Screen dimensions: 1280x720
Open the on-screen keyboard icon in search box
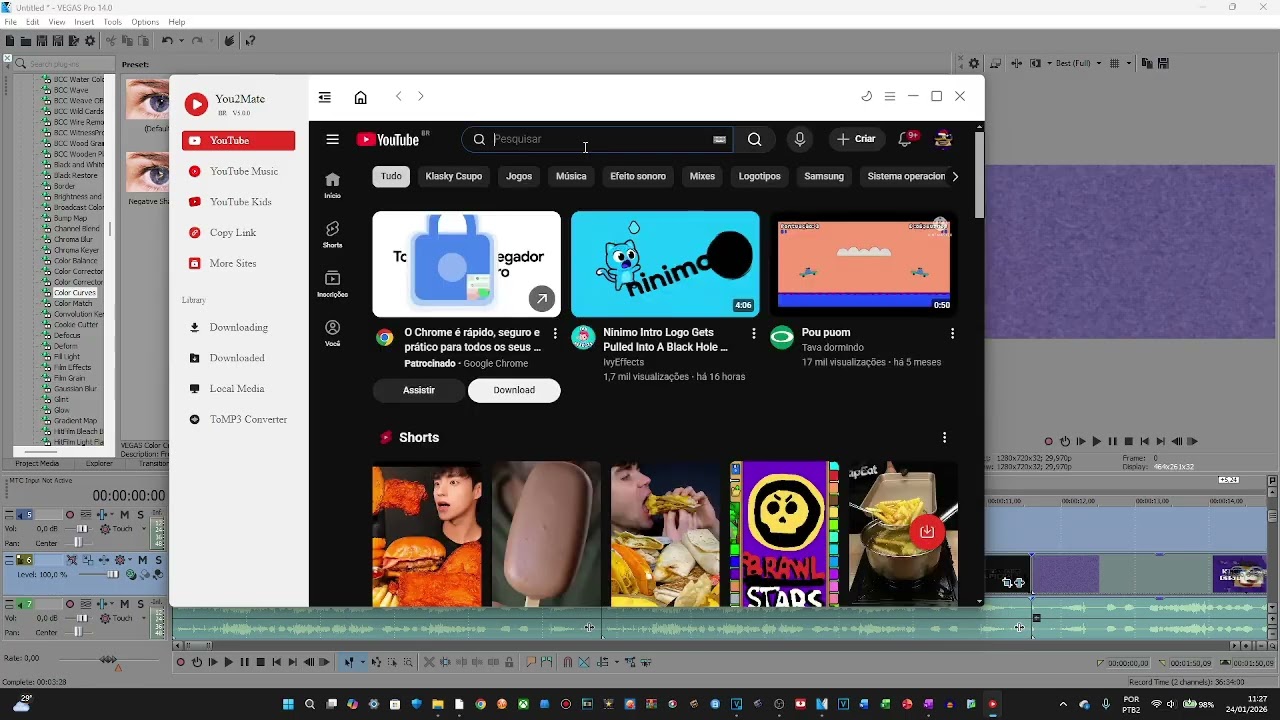point(719,140)
